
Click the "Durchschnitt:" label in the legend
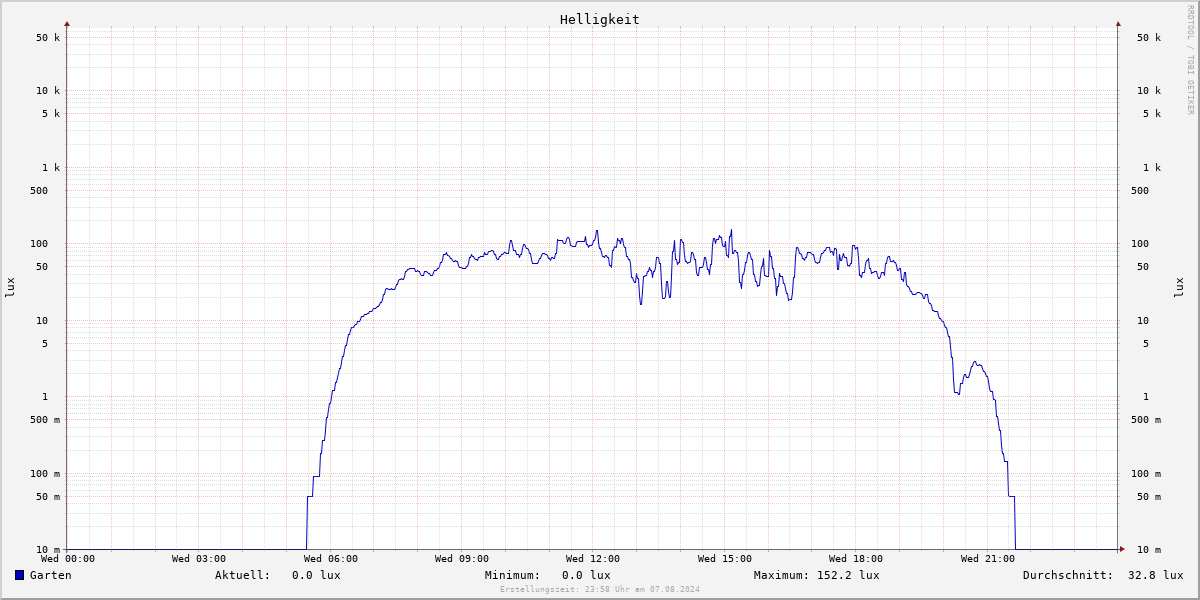[x=1068, y=575]
